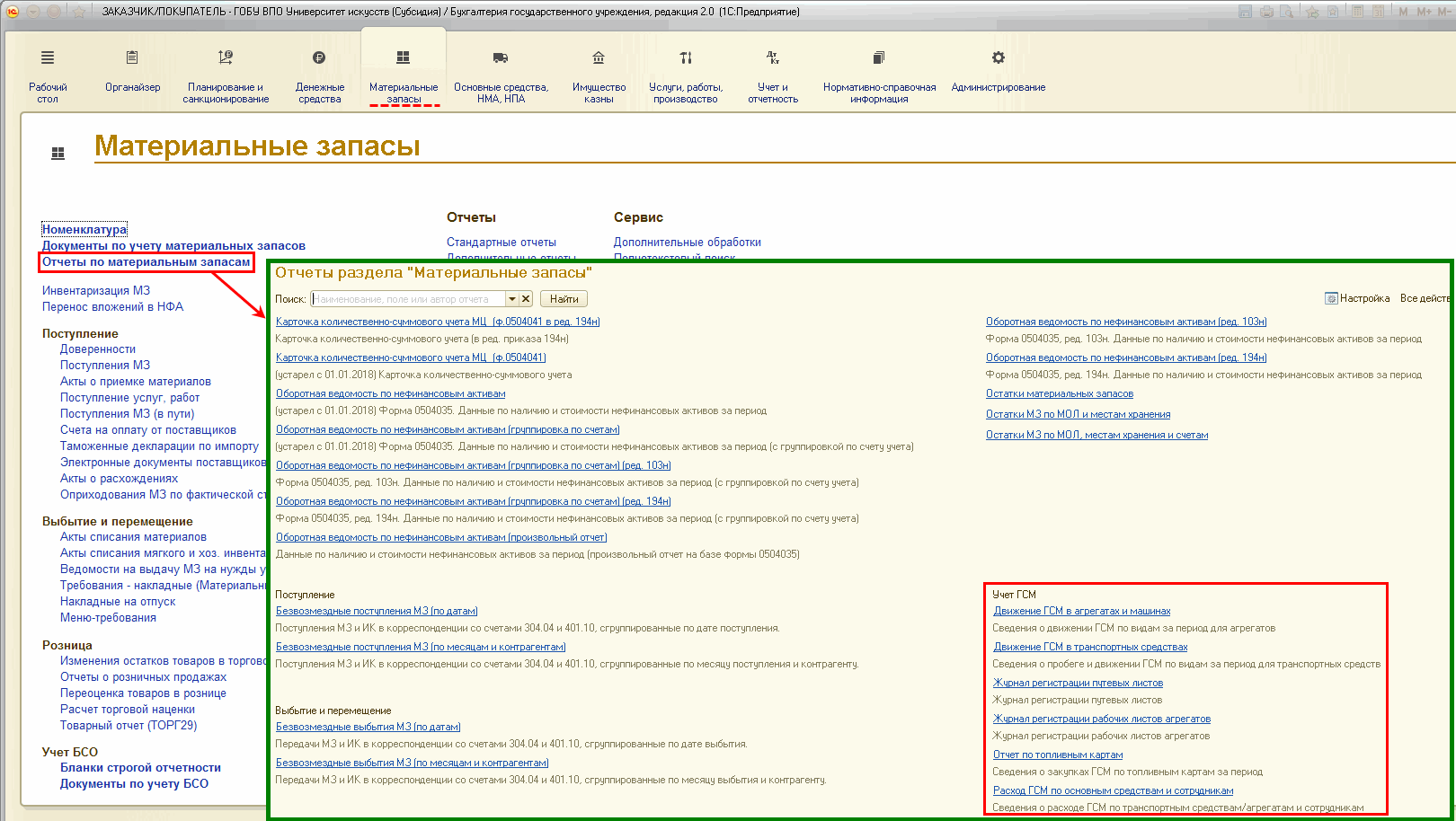
Task: Open the Администрирование gear section
Action: [x=998, y=72]
